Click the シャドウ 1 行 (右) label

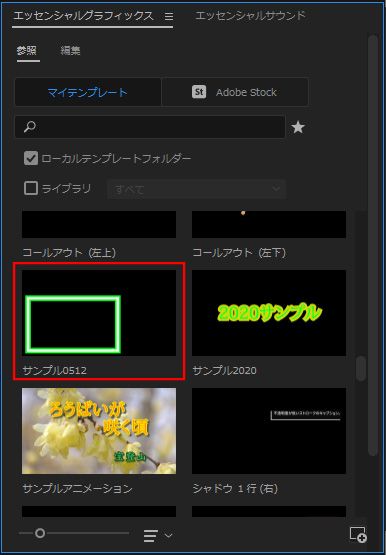pos(235,489)
